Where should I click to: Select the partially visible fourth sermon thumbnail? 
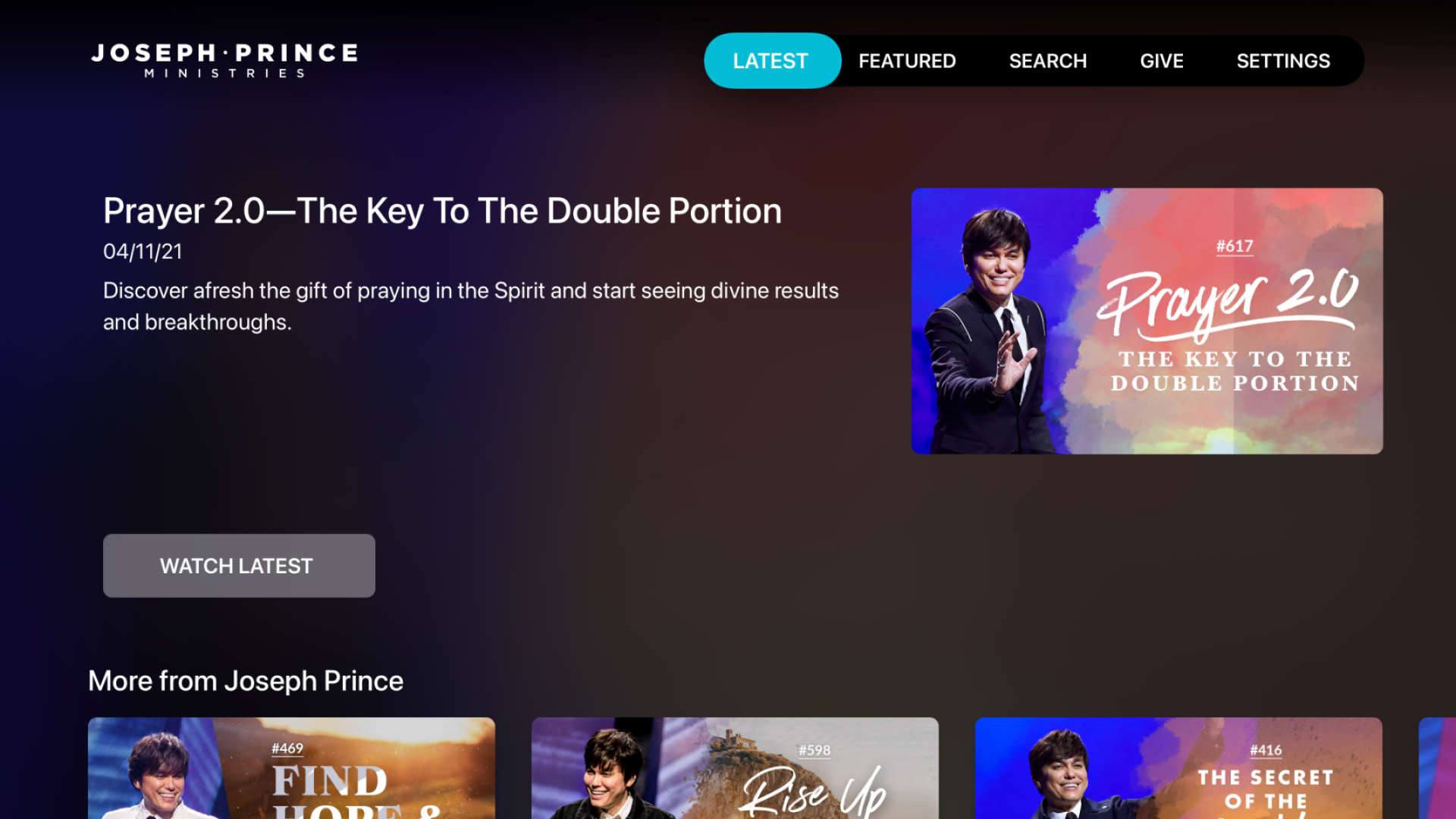pyautogui.click(x=1438, y=767)
